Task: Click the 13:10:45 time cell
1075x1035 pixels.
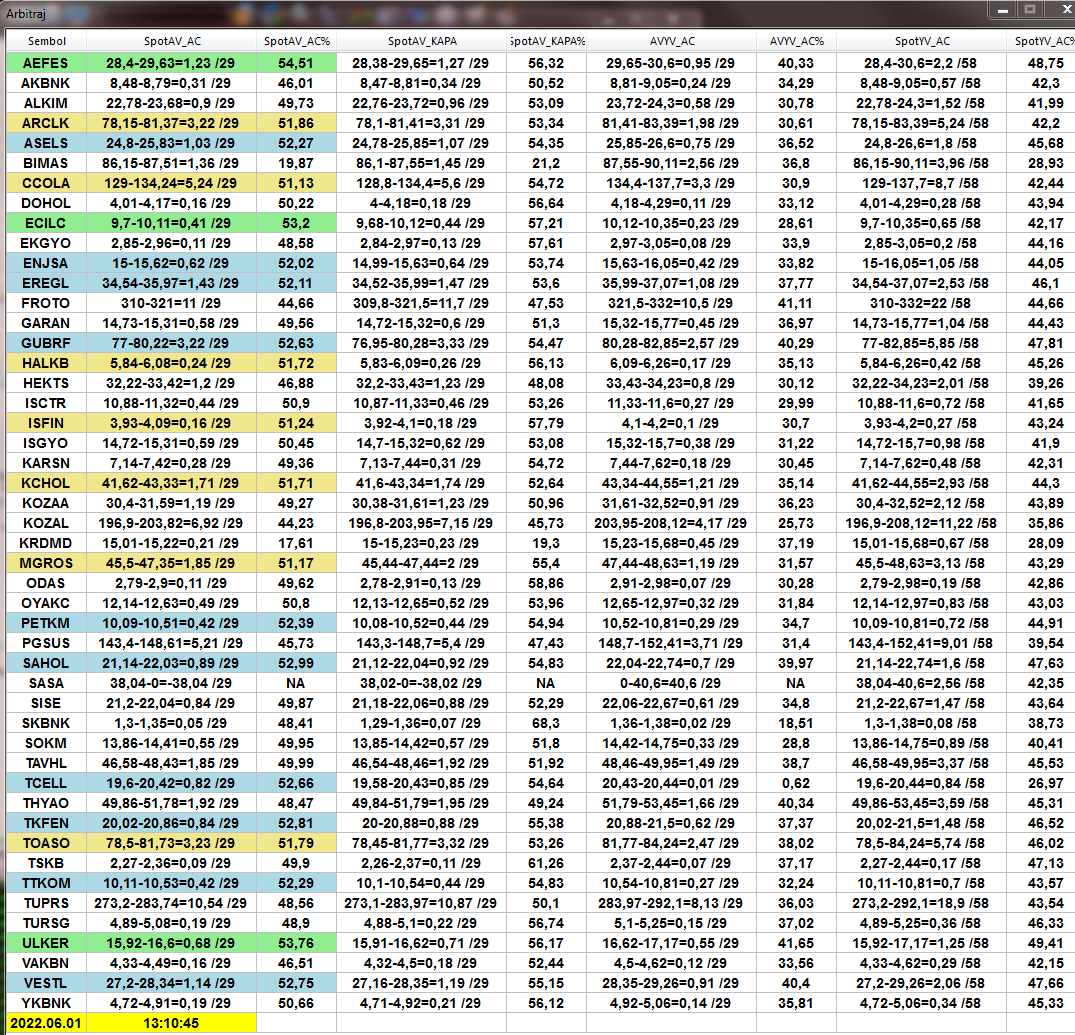Action: coord(171,1023)
